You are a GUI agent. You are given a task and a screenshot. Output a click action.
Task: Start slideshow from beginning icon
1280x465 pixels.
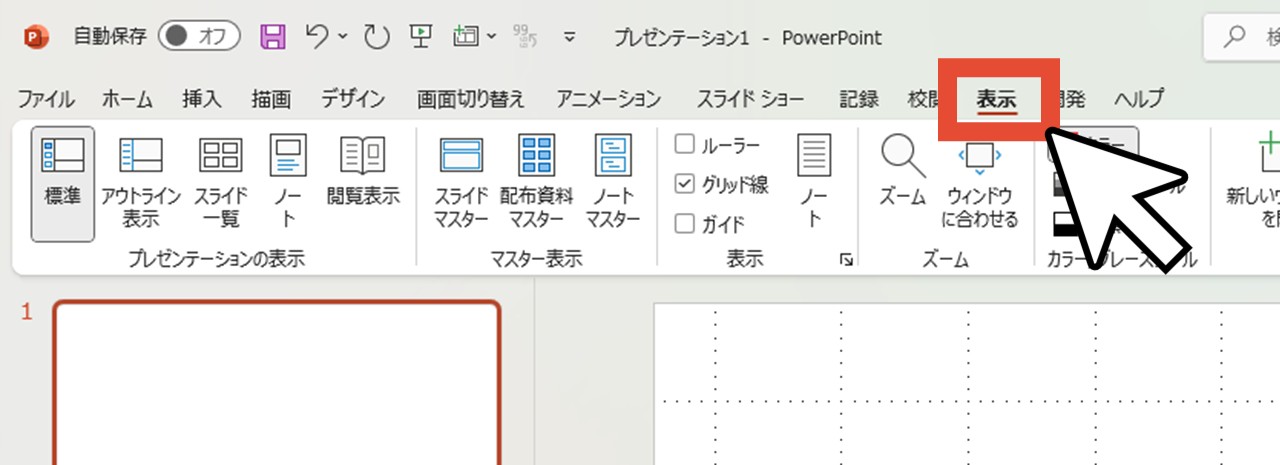tap(421, 37)
